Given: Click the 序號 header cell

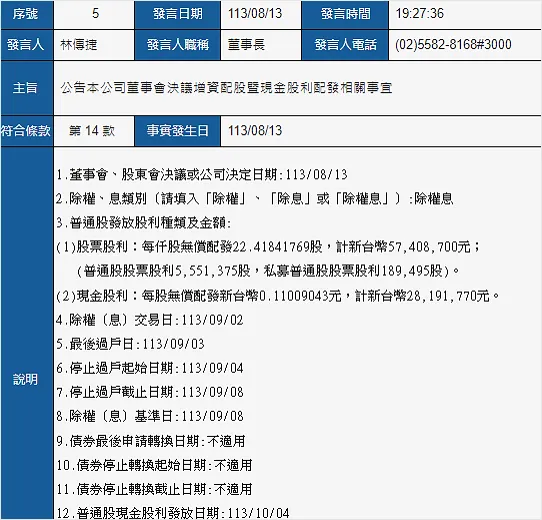Looking at the screenshot, I should point(27,15).
